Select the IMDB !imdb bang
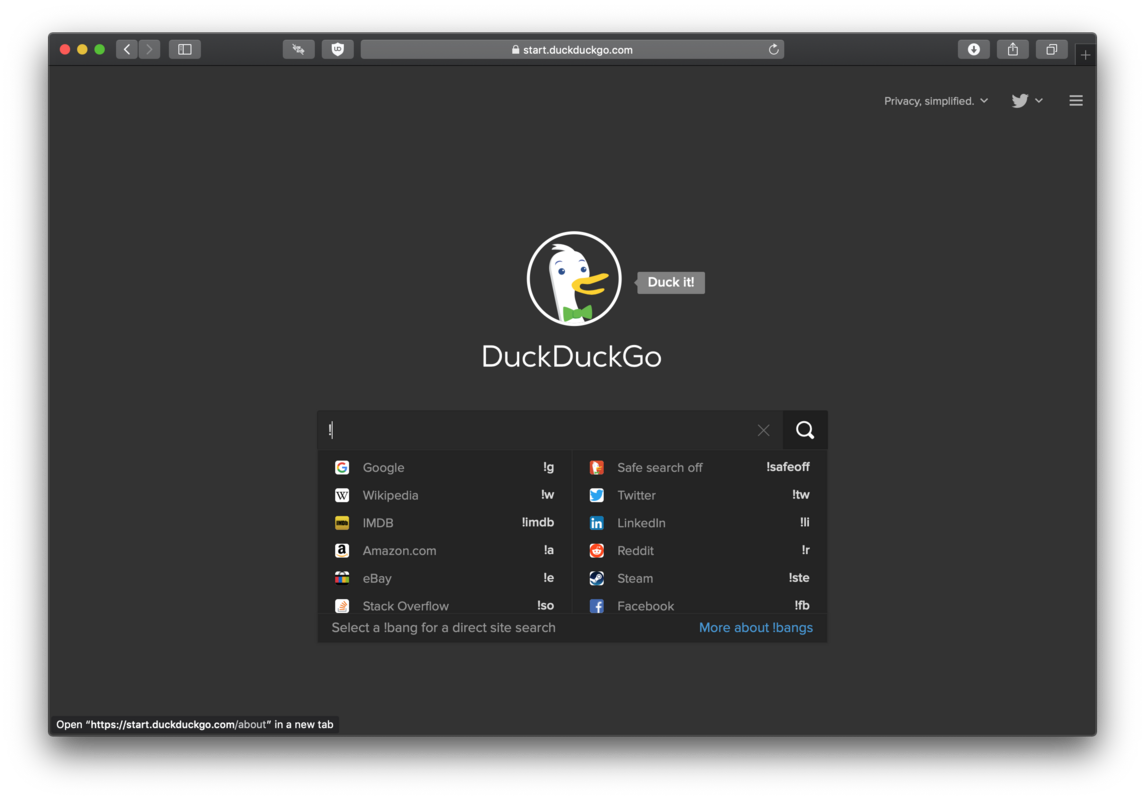 coord(445,523)
